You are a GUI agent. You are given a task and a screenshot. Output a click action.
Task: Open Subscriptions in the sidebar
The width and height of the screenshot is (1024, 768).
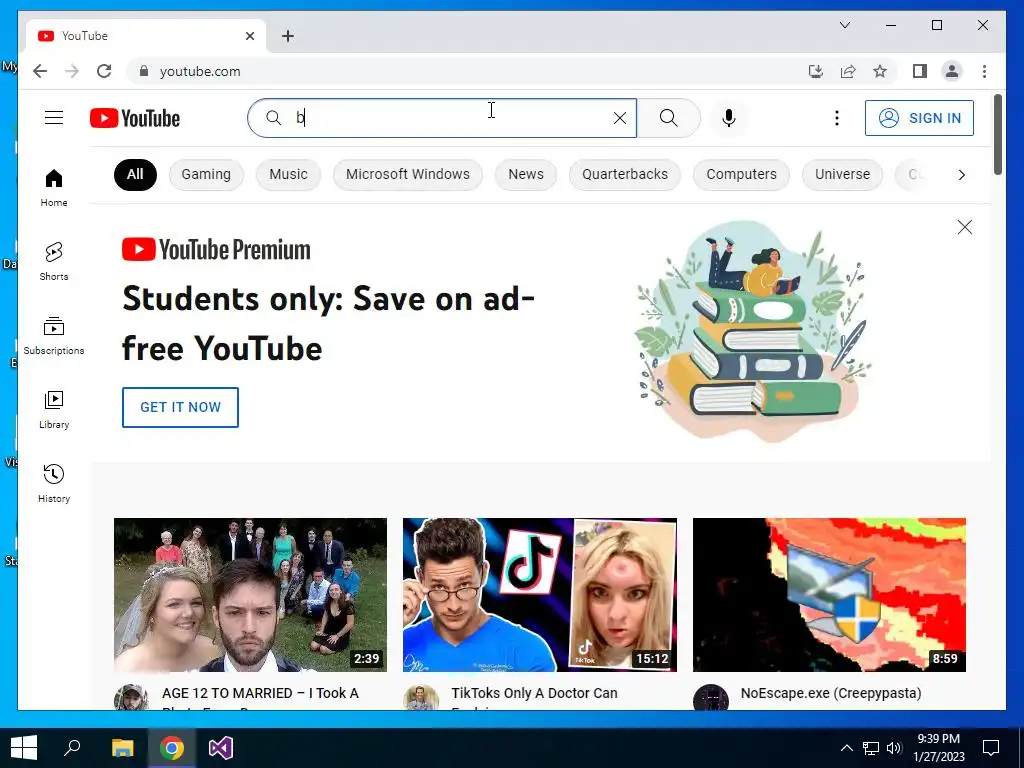click(54, 336)
